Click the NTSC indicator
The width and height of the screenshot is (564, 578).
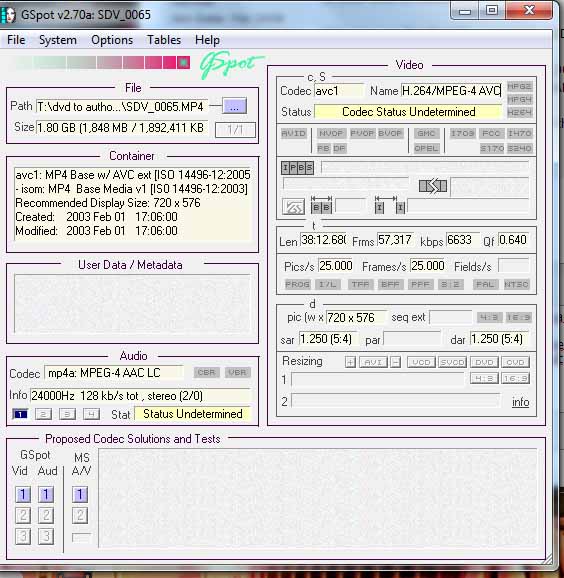(x=516, y=284)
